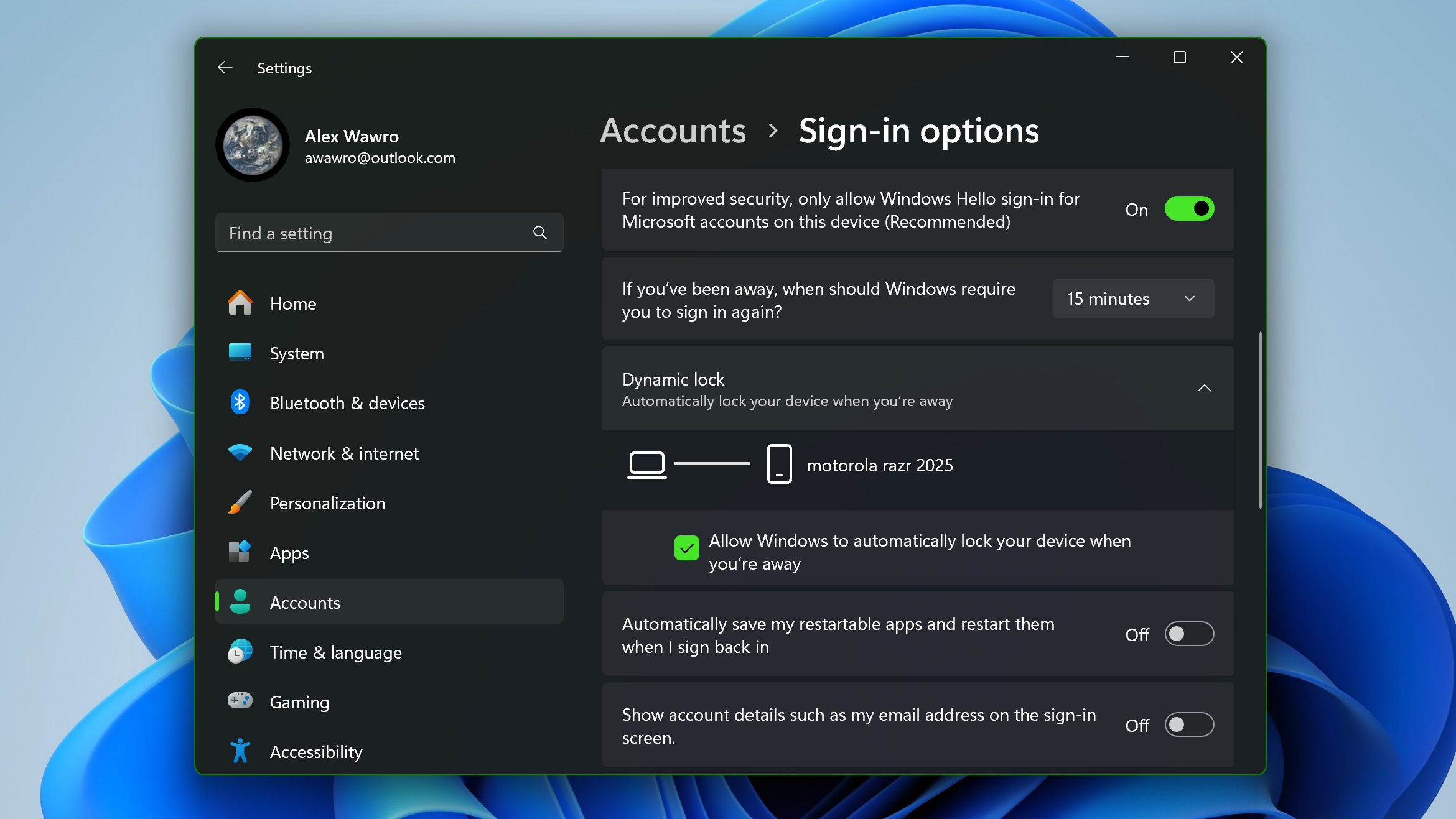This screenshot has height=819, width=1456.
Task: Open the Accounts section
Action: [305, 602]
